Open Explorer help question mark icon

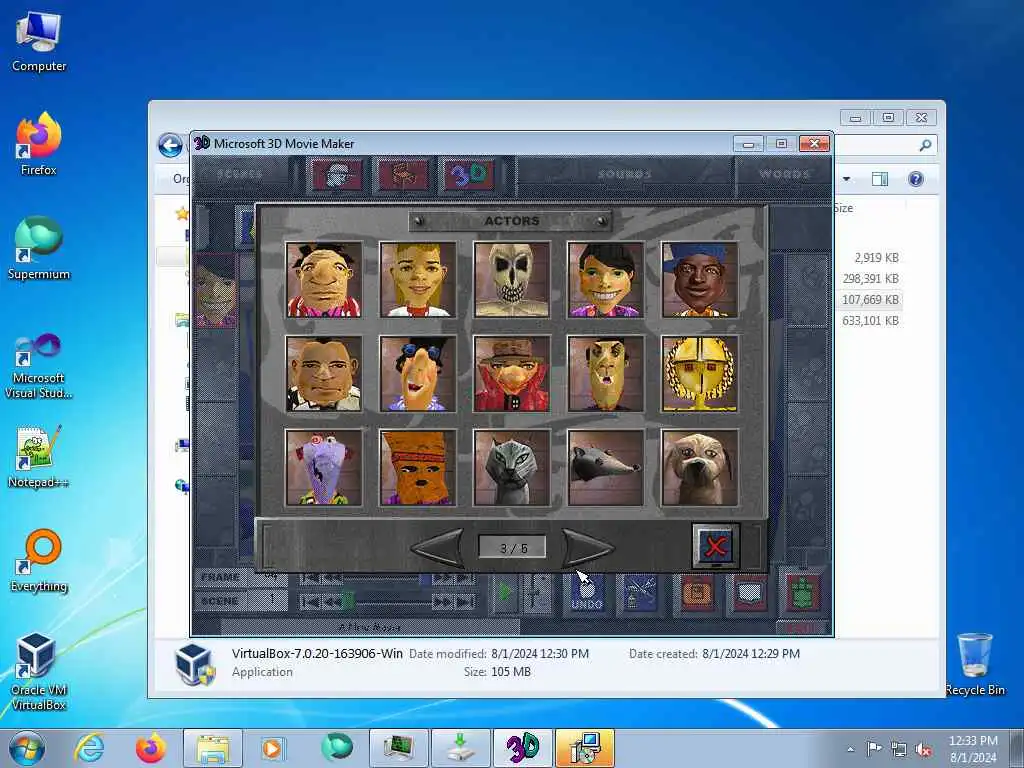pos(916,179)
